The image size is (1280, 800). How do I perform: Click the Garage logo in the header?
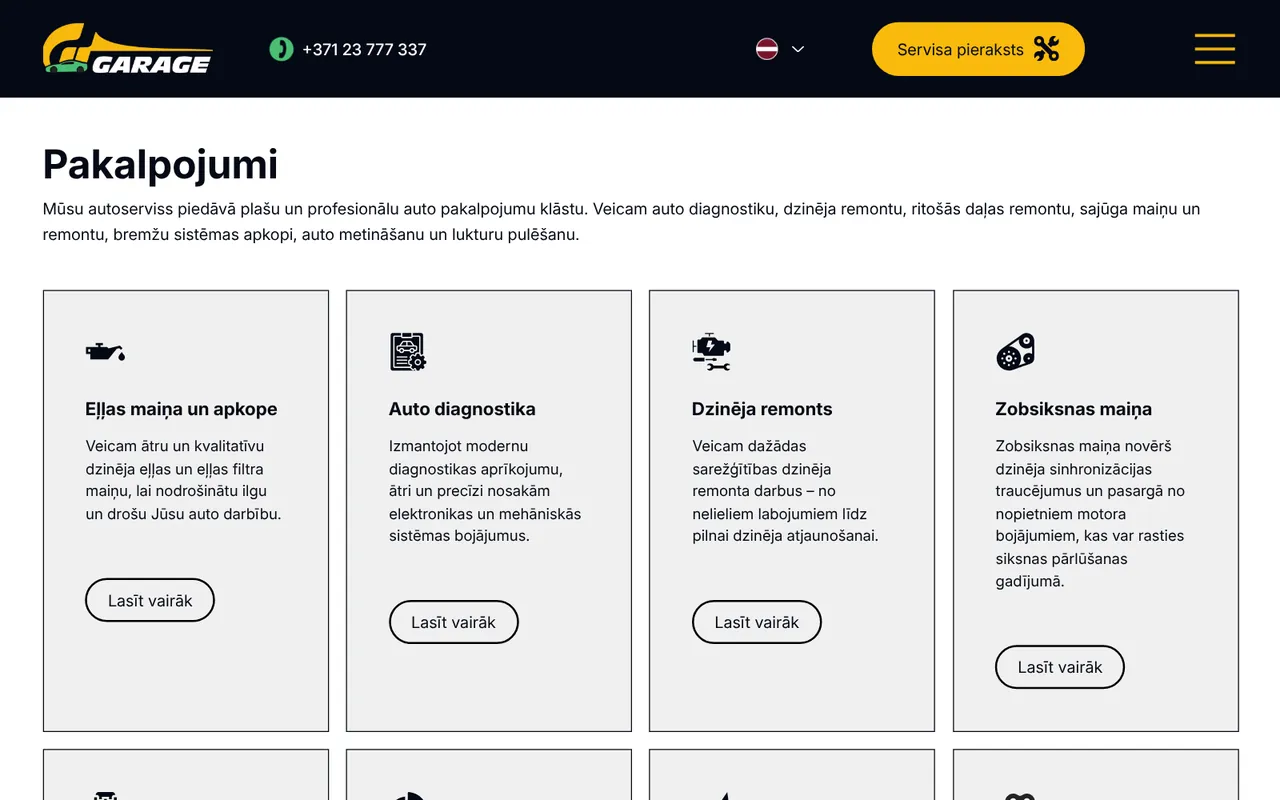coord(128,49)
